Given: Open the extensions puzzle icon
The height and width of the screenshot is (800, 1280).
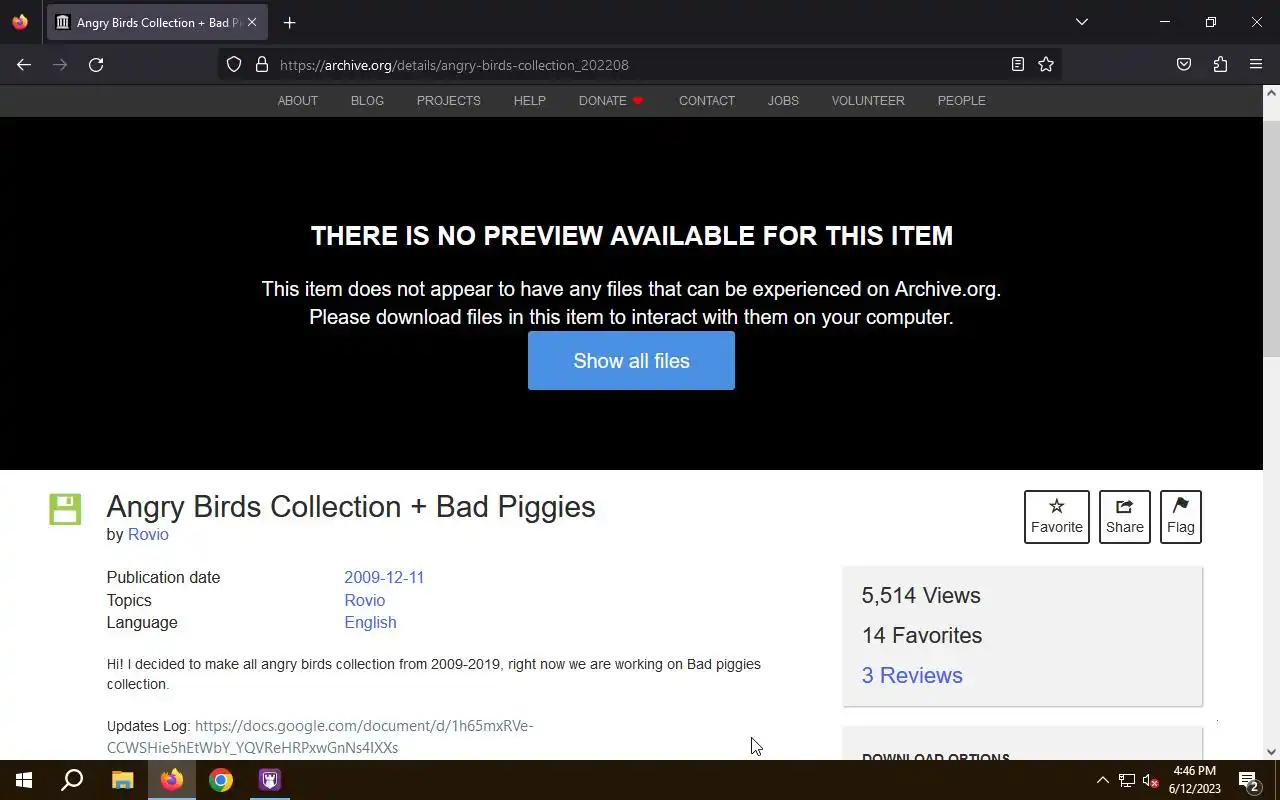Looking at the screenshot, I should tap(1220, 65).
